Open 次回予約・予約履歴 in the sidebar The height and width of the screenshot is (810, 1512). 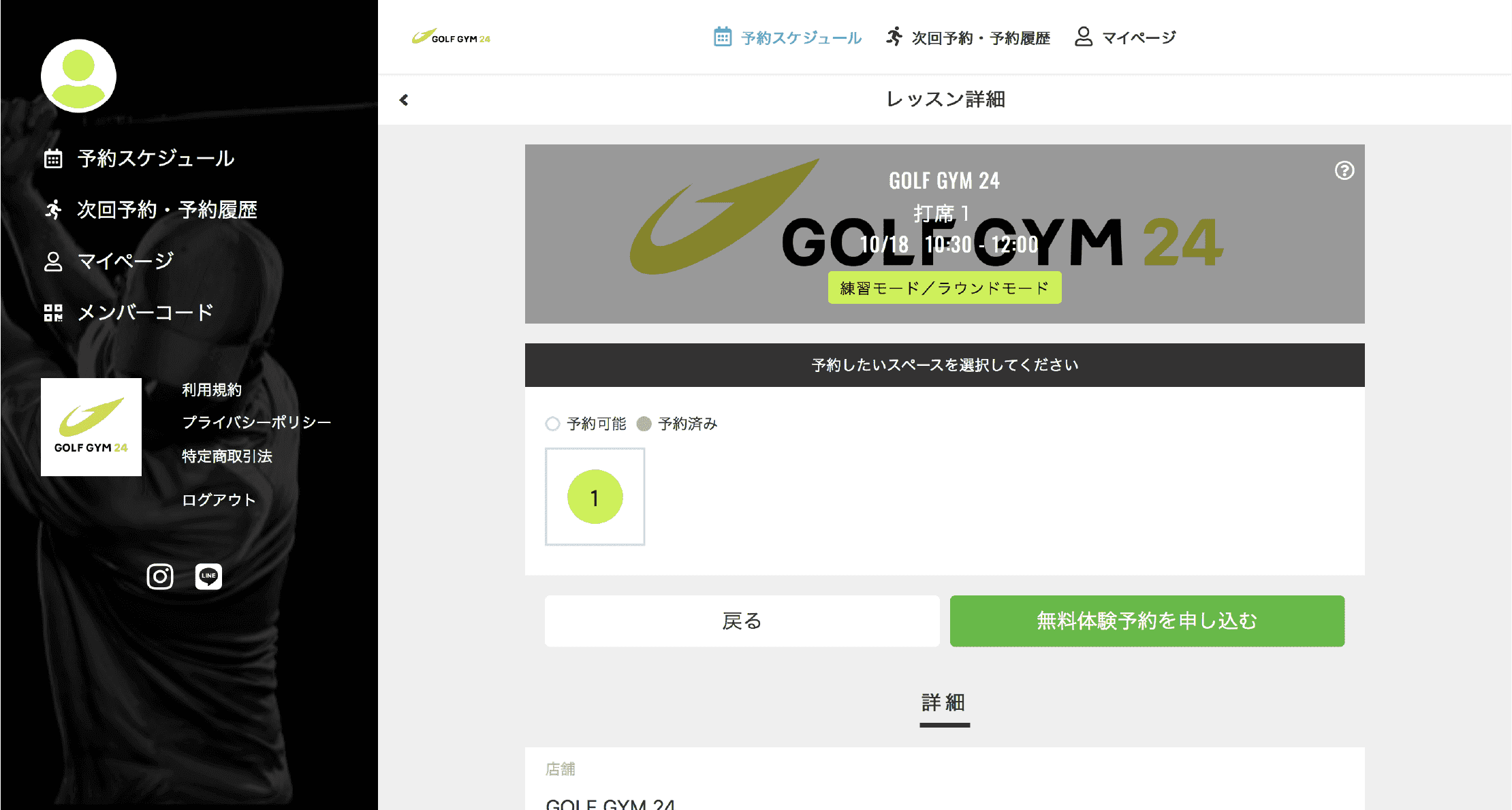pyautogui.click(x=167, y=210)
